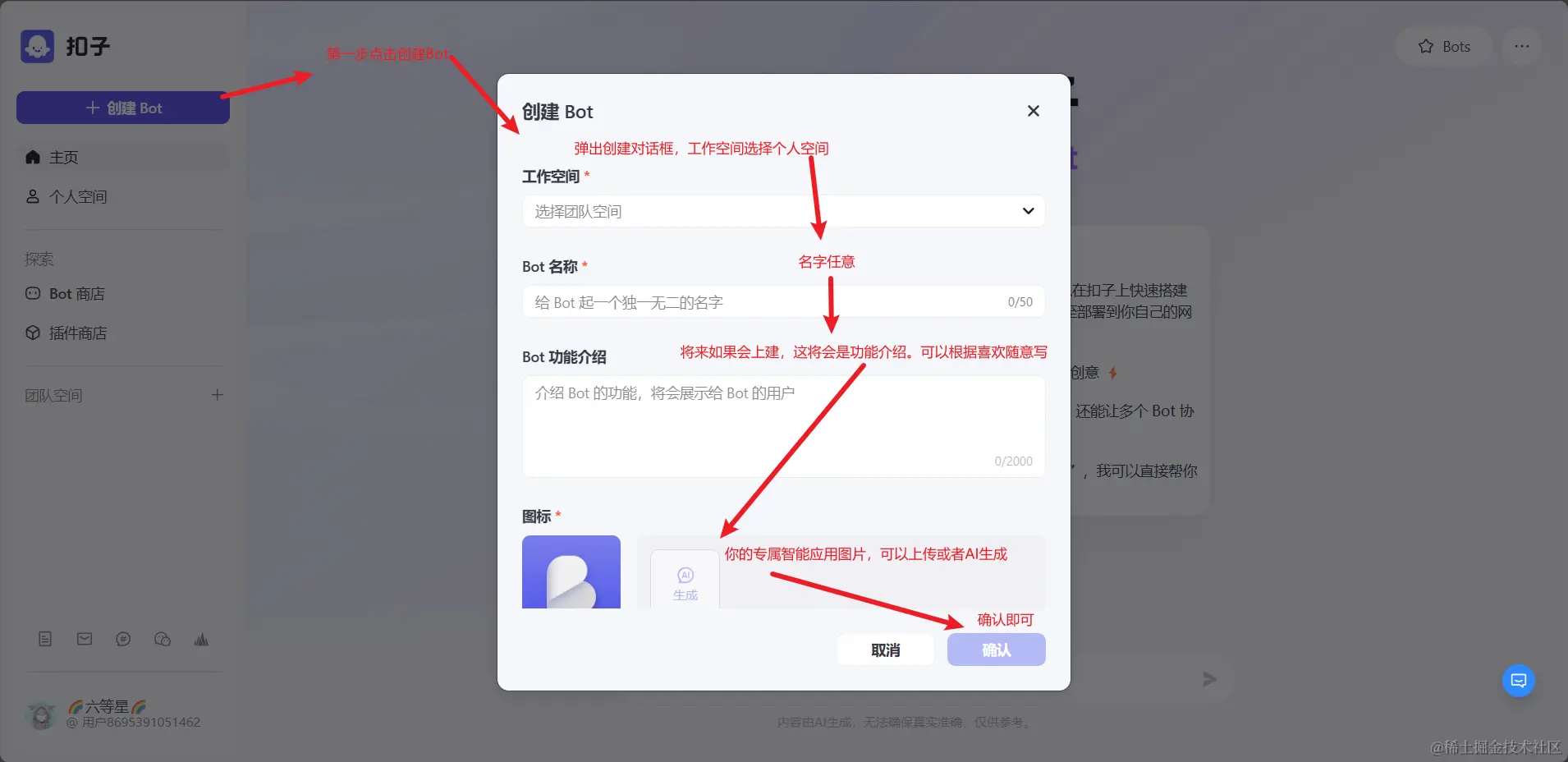Add a new 团队空间 with plus icon
The width and height of the screenshot is (1568, 762).
tap(218, 395)
